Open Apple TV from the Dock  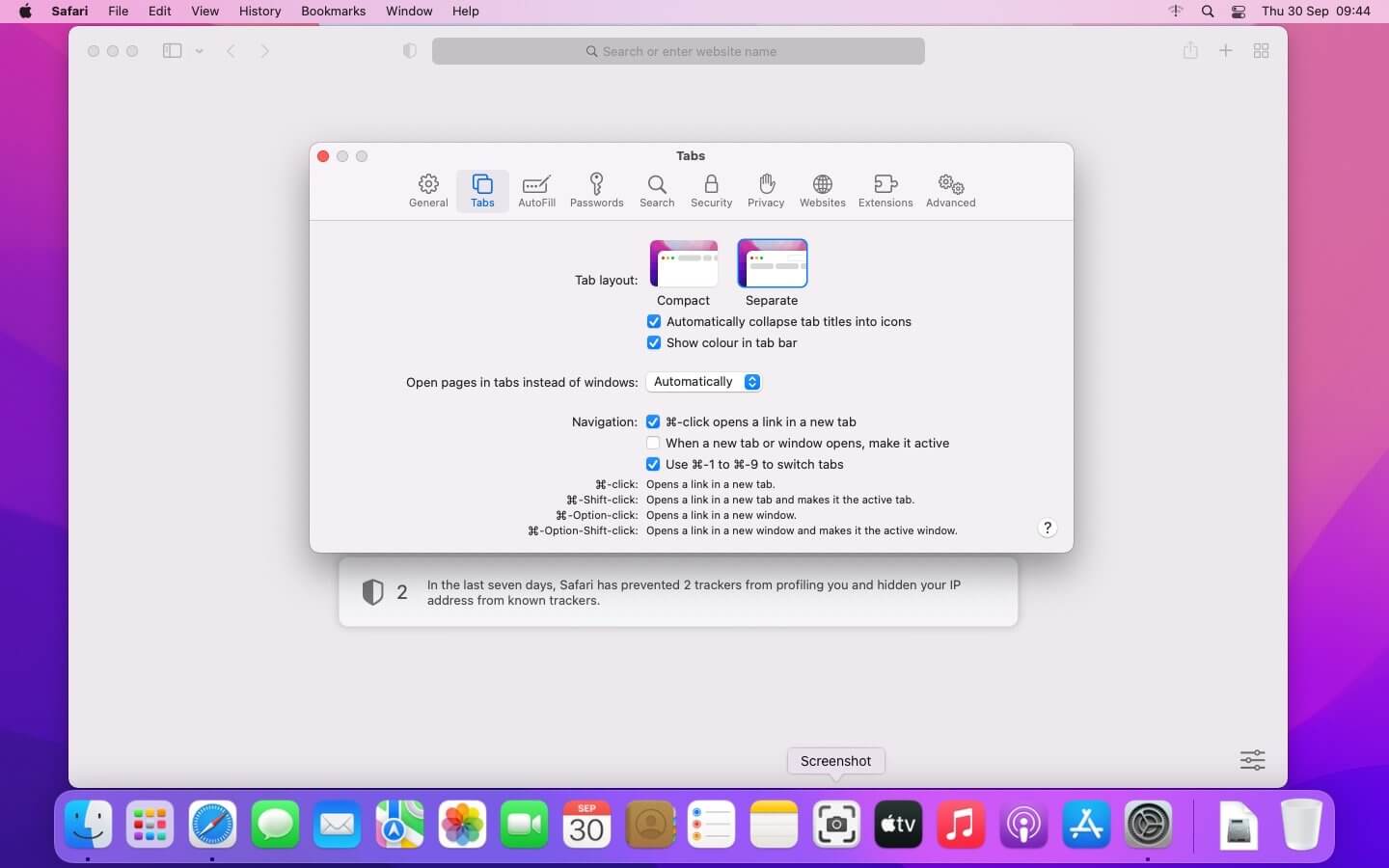pyautogui.click(x=898, y=825)
